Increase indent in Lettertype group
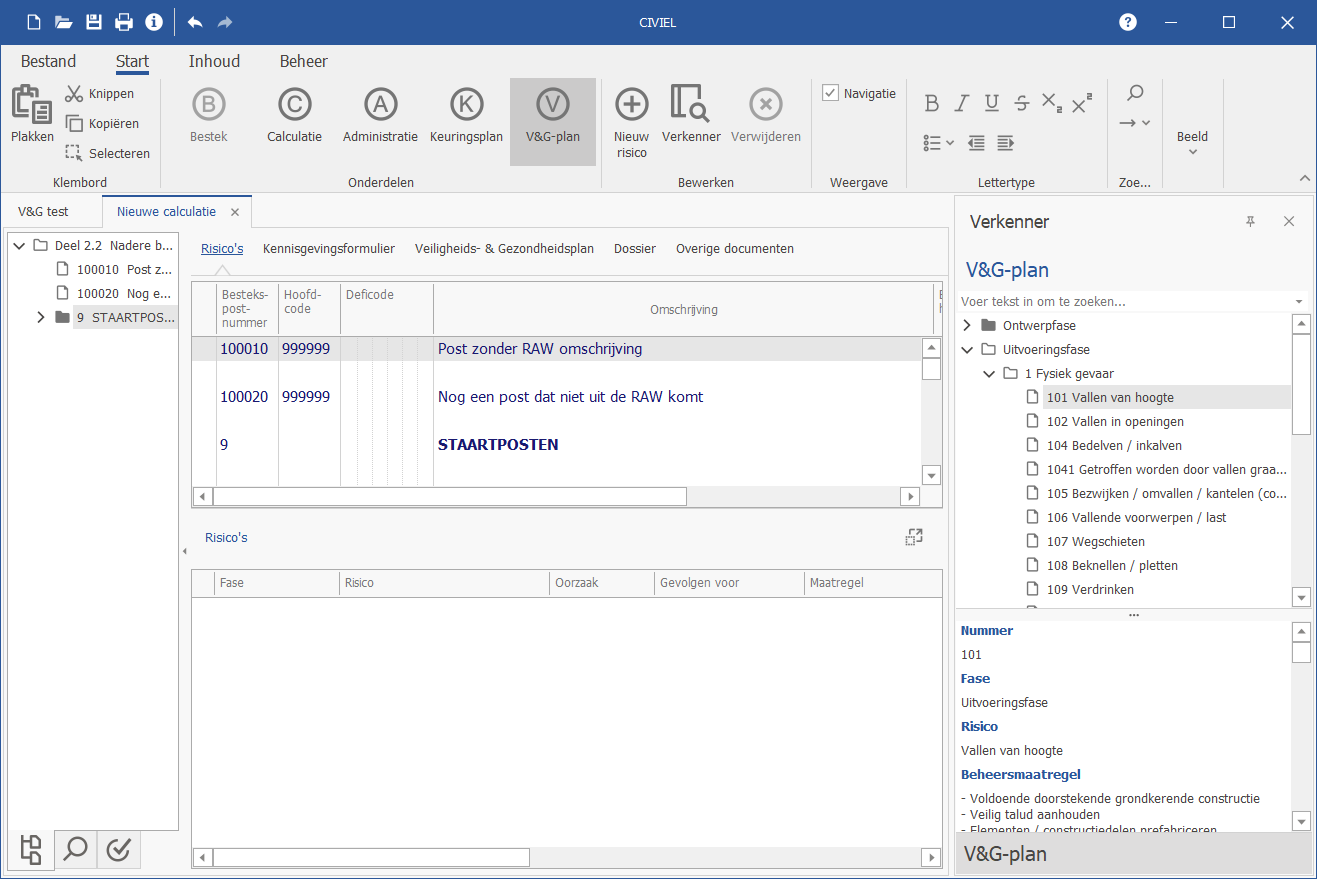The height and width of the screenshot is (879, 1317). (x=1005, y=143)
